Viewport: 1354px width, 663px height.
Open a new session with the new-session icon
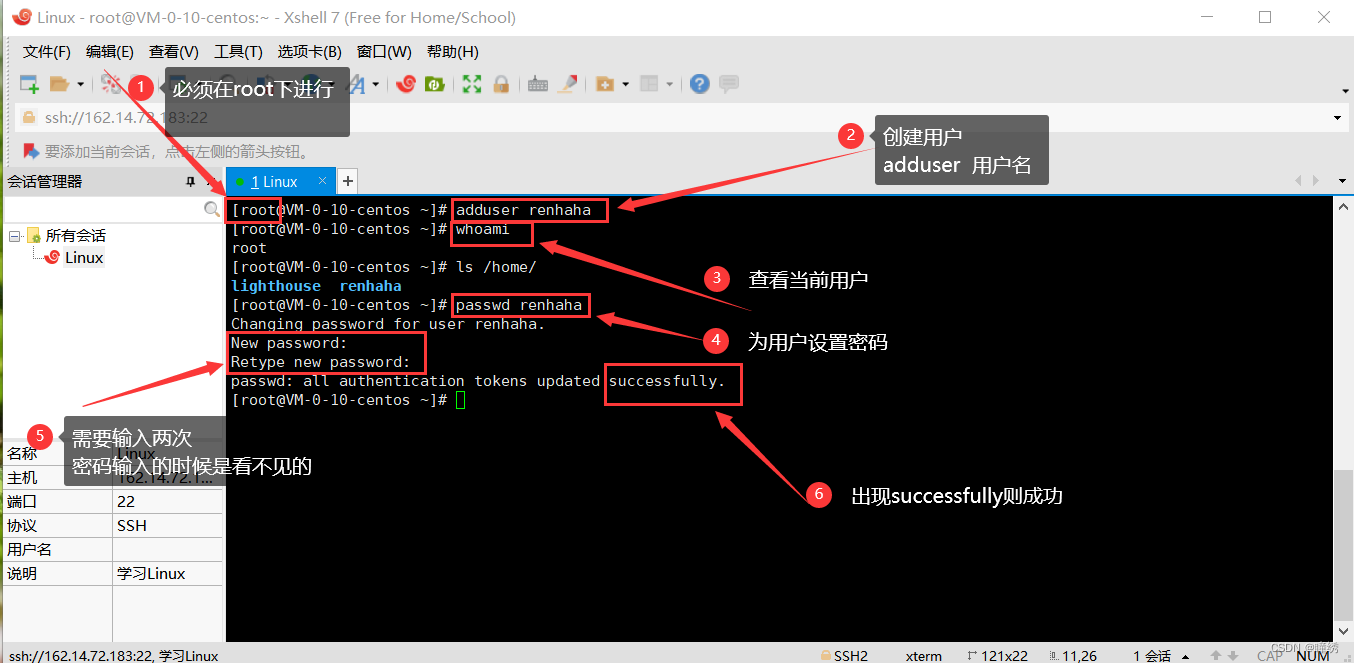(x=28, y=84)
